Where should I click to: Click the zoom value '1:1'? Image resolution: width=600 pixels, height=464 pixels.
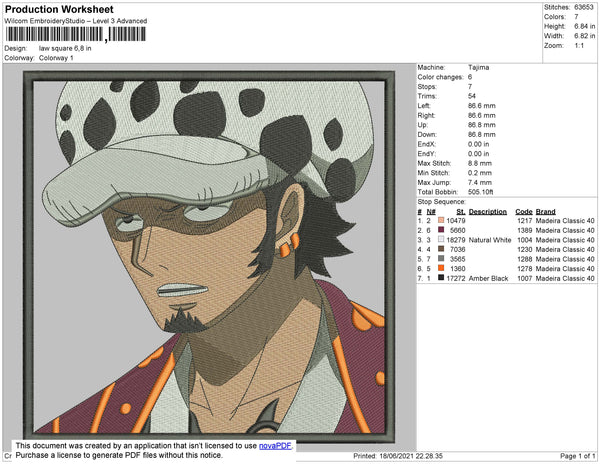coord(579,46)
